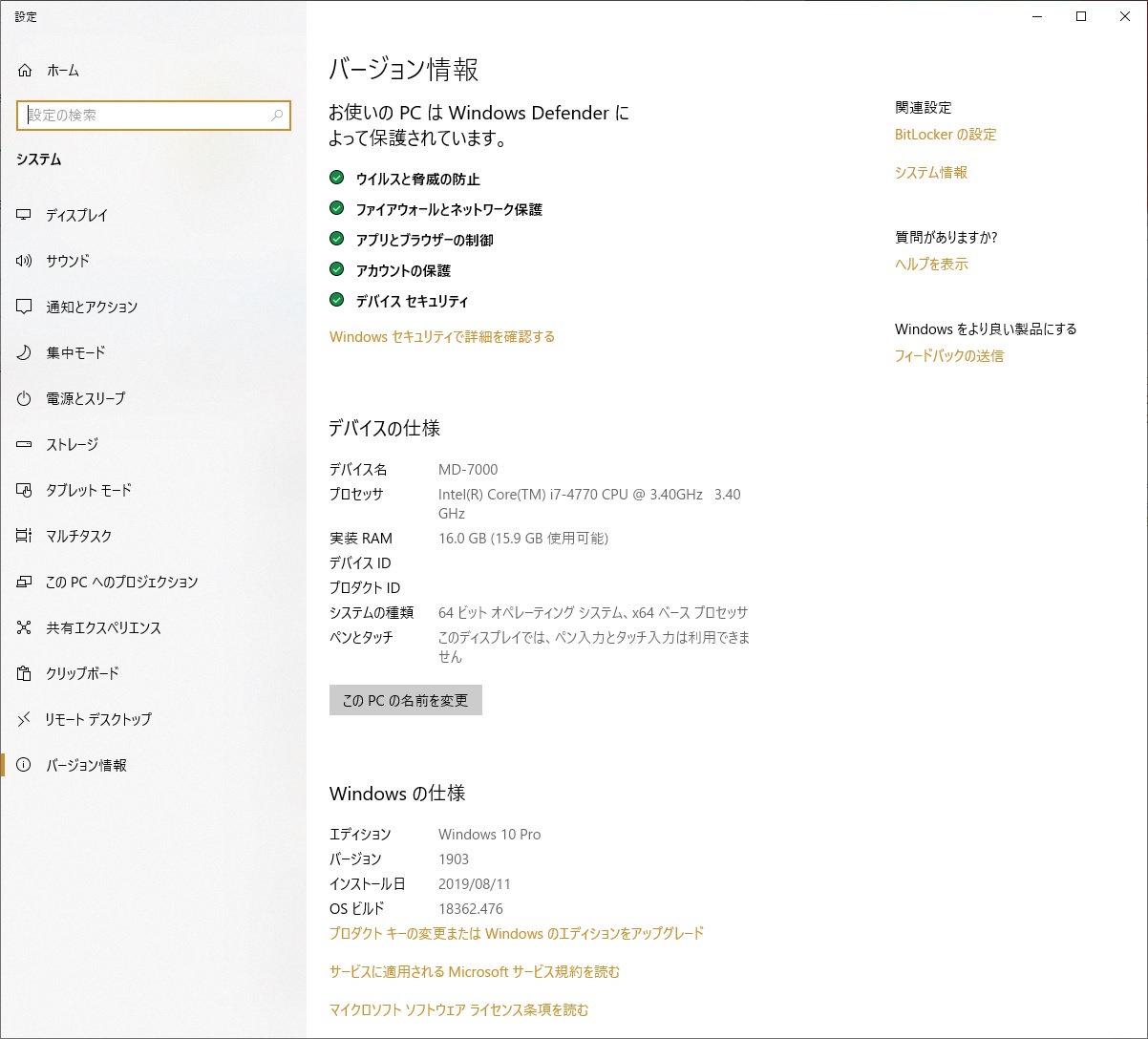Click the この PC へのプロジェクション icon
The width and height of the screenshot is (1148, 1039).
click(25, 582)
